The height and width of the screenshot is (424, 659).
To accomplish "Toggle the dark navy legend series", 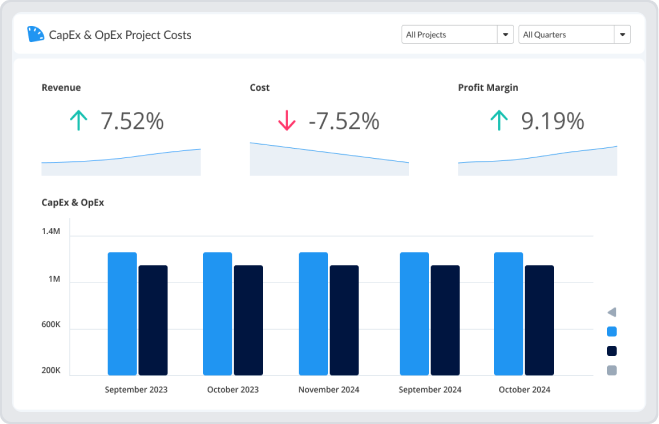I will point(612,351).
